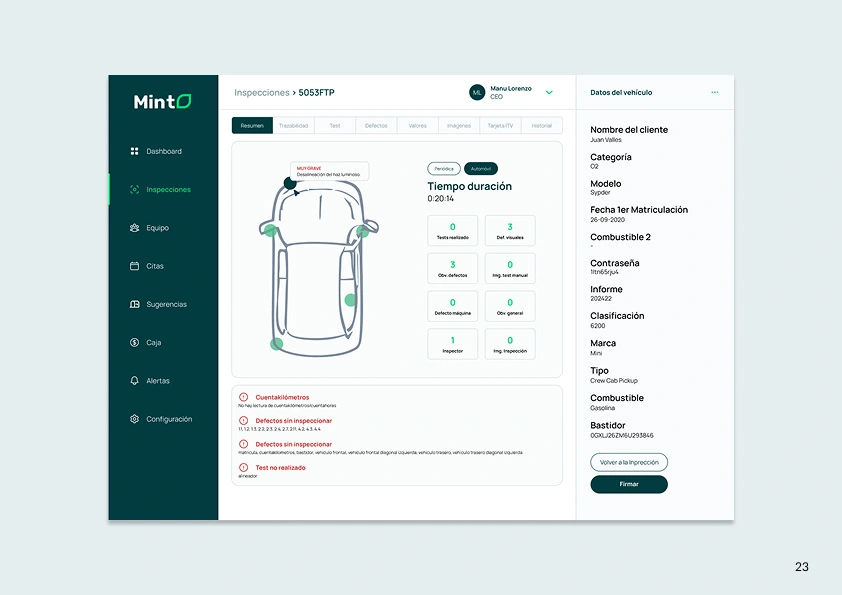This screenshot has height=595, width=842.
Task: Open the Tarjeta ITV tab
Action: click(x=500, y=125)
